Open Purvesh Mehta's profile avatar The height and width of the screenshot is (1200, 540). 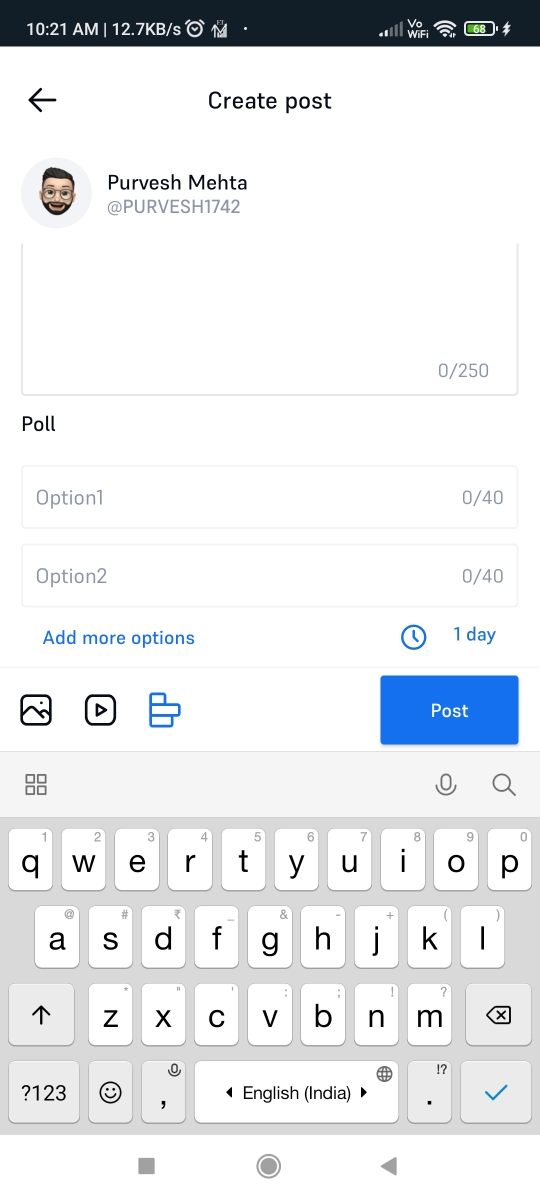point(57,193)
